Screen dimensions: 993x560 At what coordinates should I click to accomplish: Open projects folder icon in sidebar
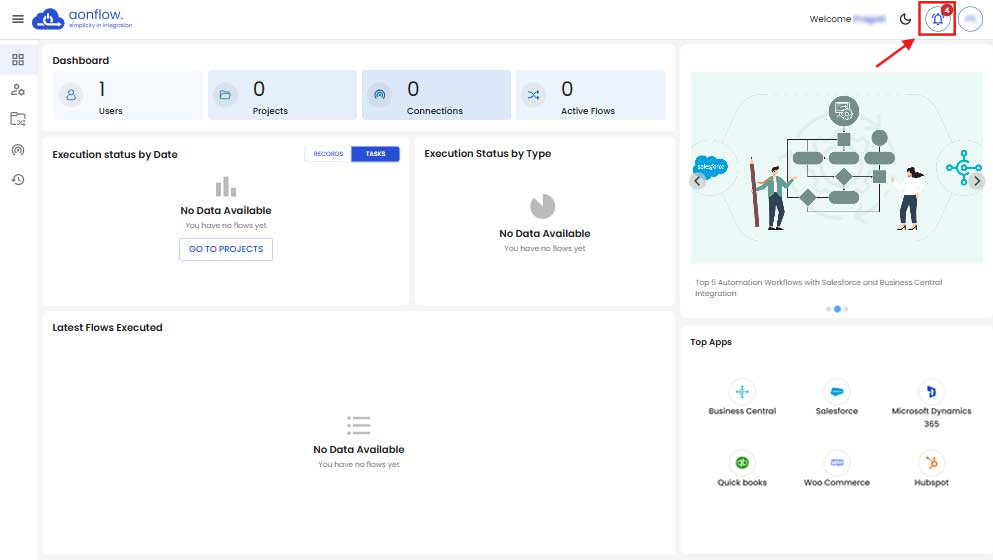(x=18, y=119)
